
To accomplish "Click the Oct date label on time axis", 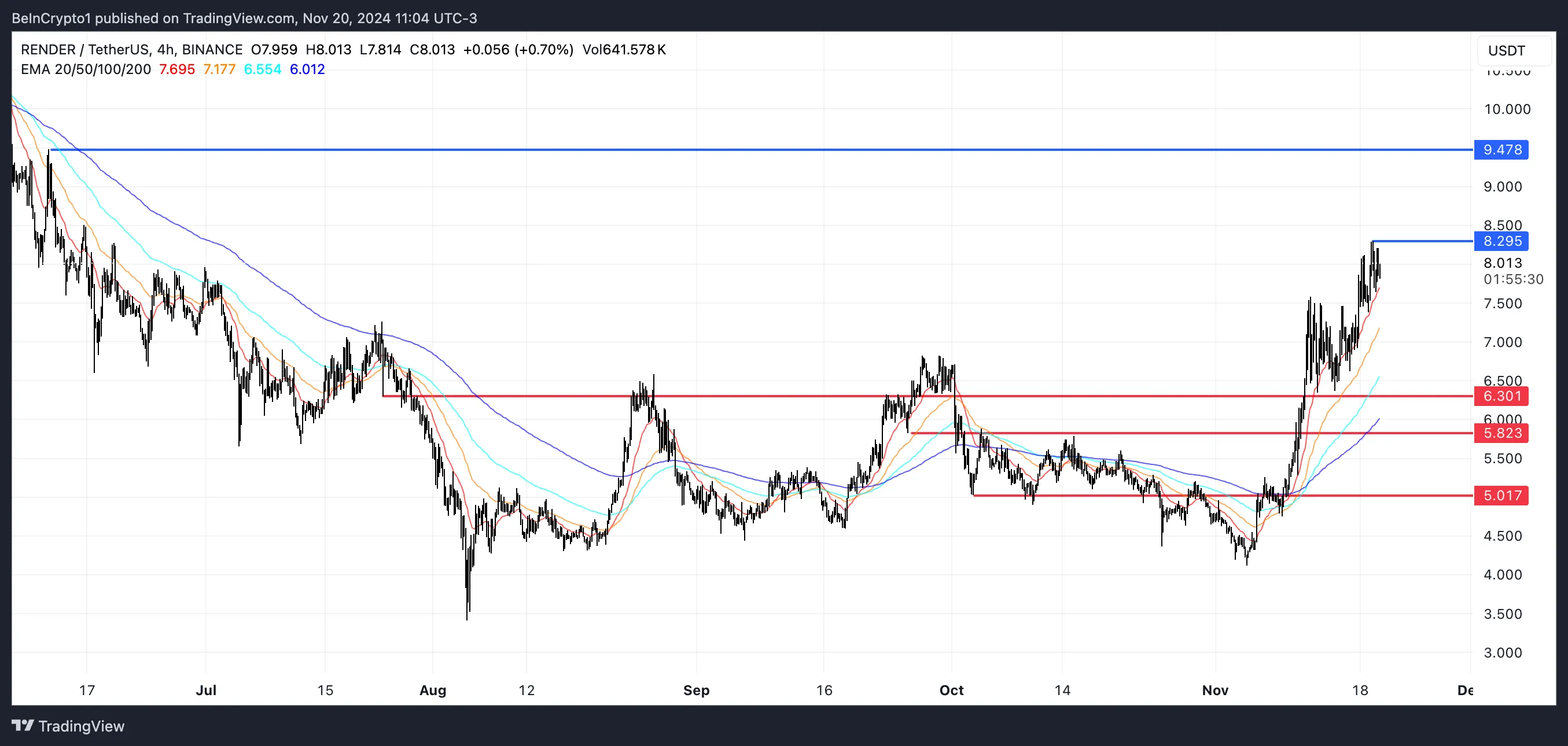I will click(x=951, y=690).
